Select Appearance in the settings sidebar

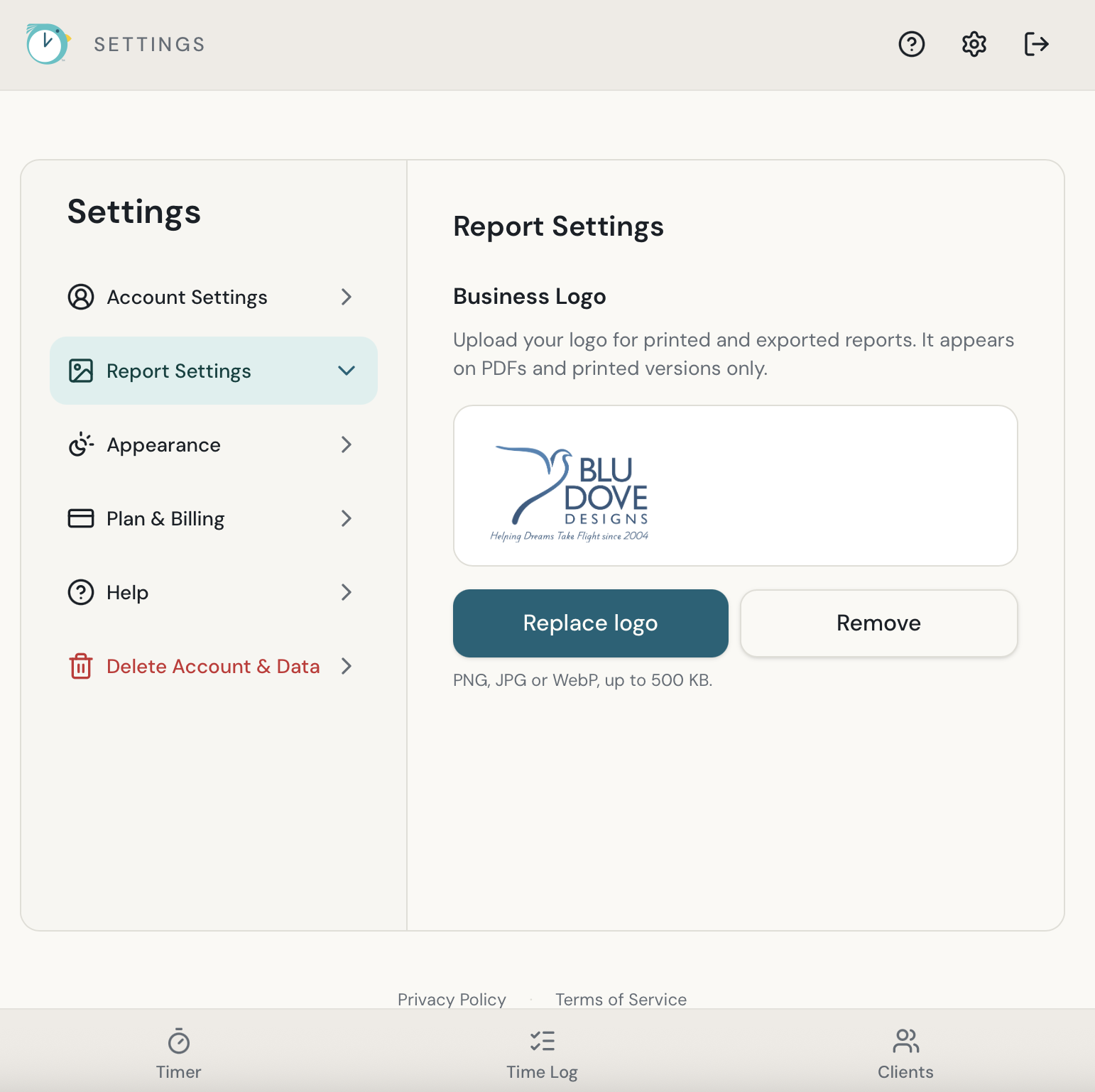pos(213,444)
